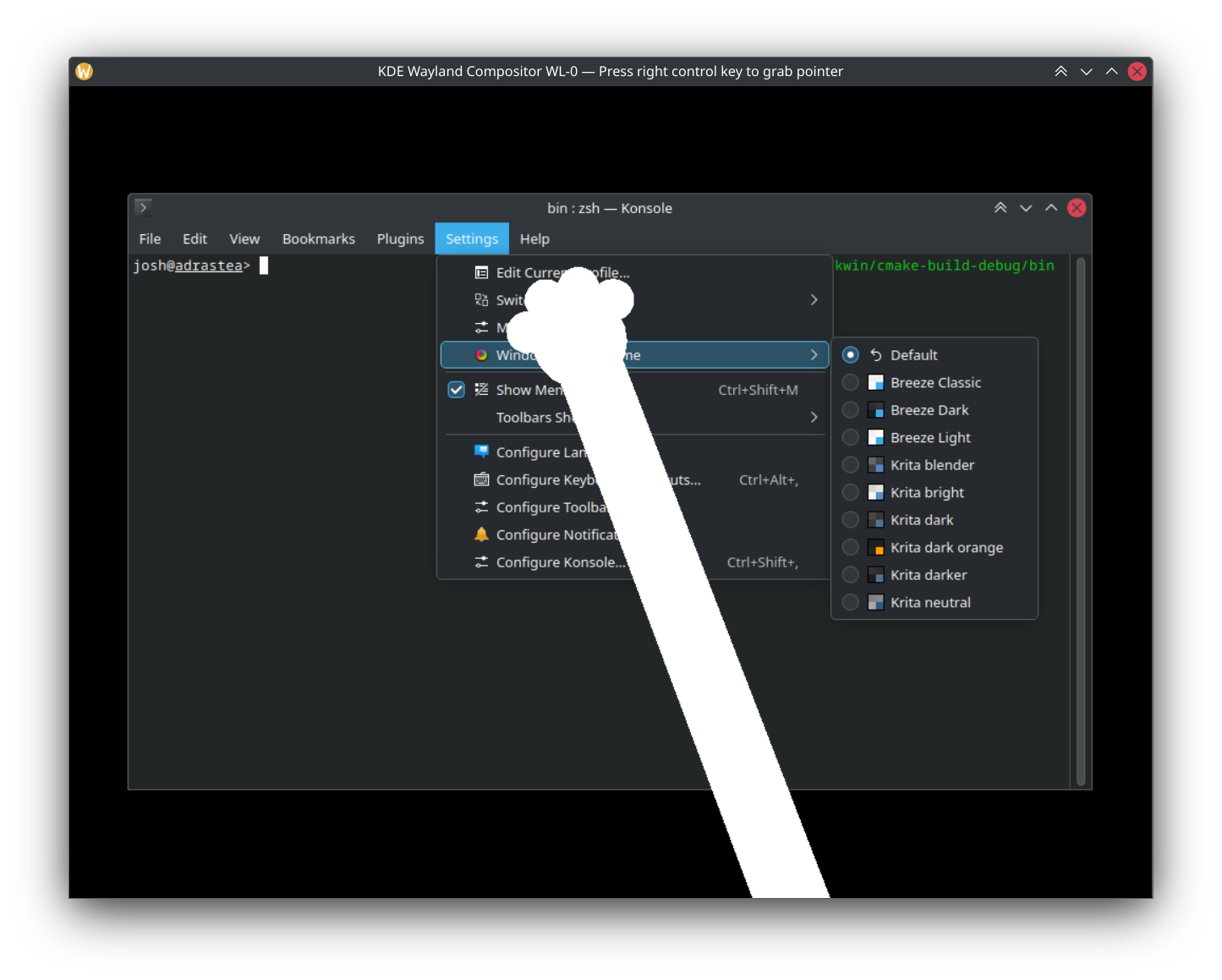
Task: Click the Configure Keyboard Shortcuts keyboard icon
Action: (481, 479)
